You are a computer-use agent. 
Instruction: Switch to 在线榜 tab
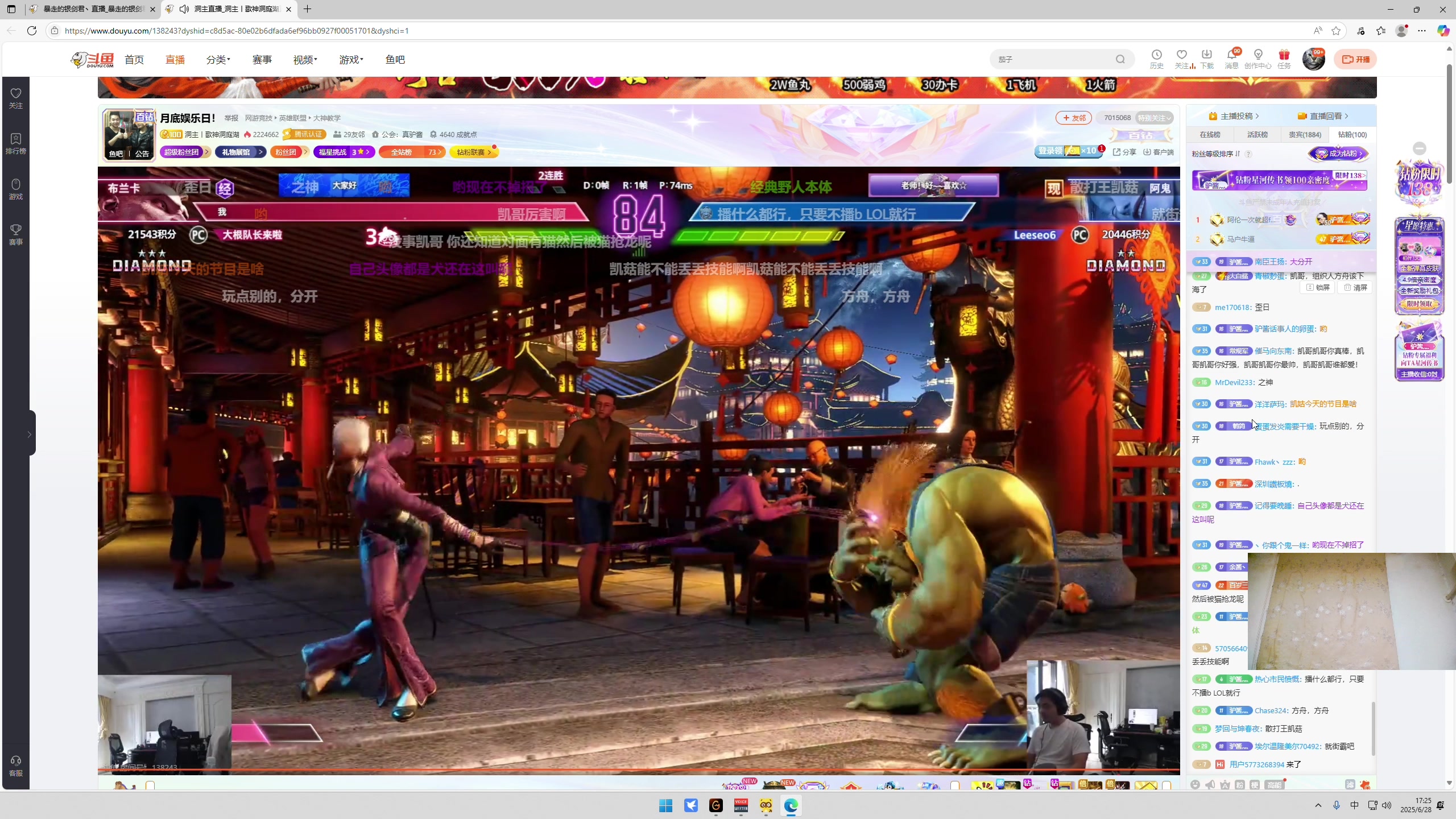point(1210,135)
